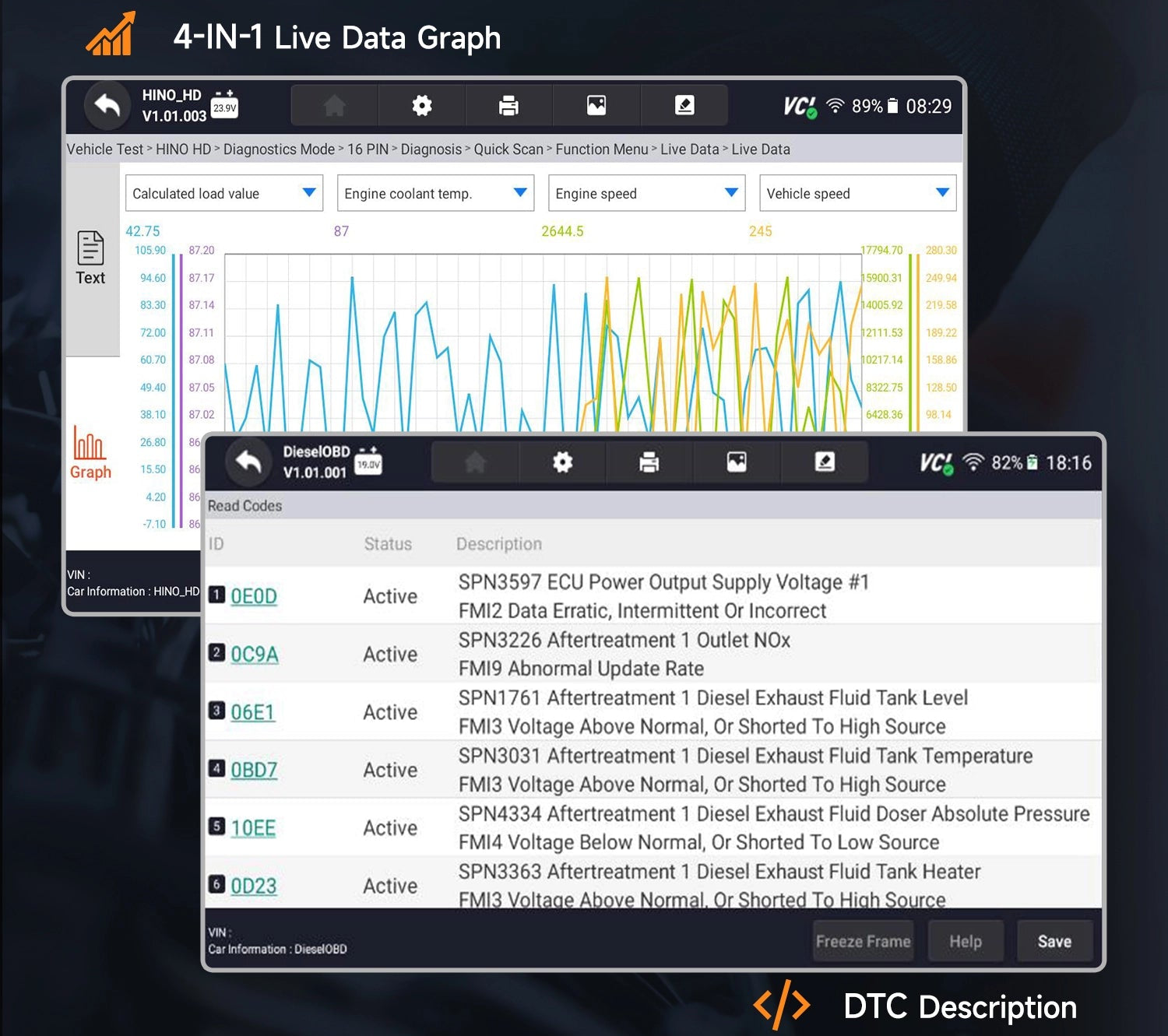Click the battery voltage indicator showing 23.9V
The height and width of the screenshot is (1036, 1168).
(224, 105)
